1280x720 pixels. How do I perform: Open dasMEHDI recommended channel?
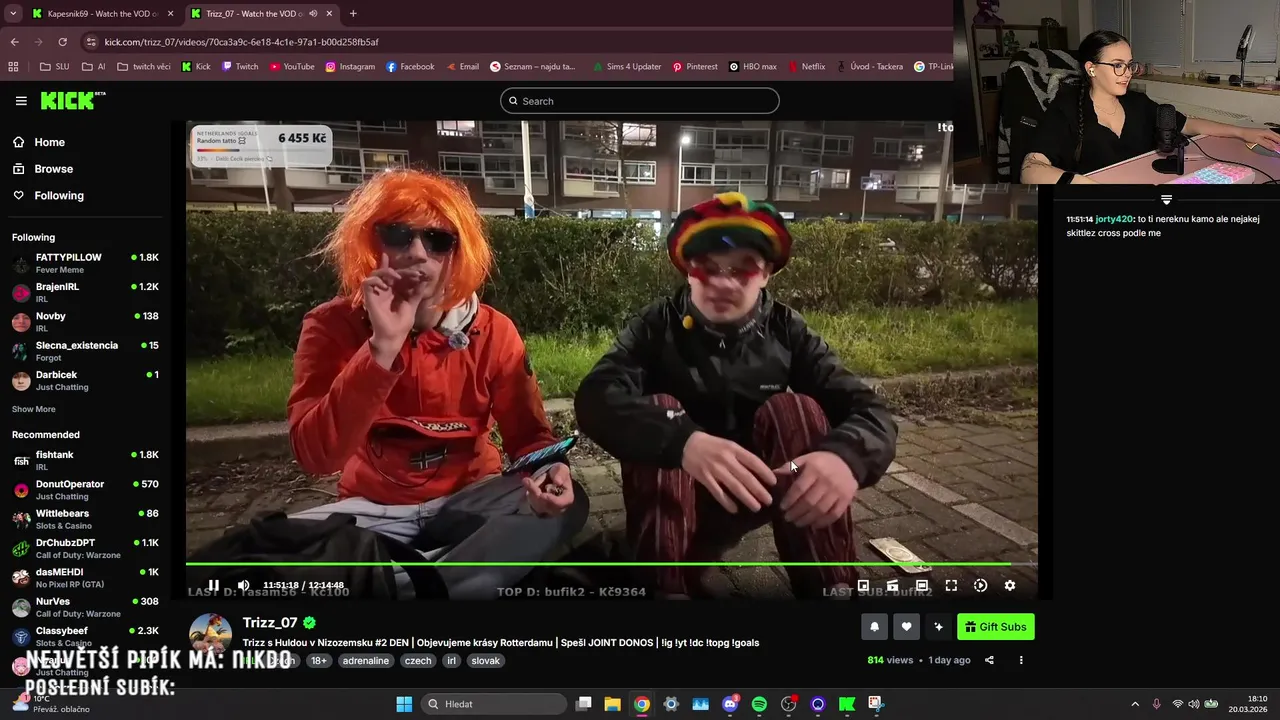pyautogui.click(x=84, y=578)
